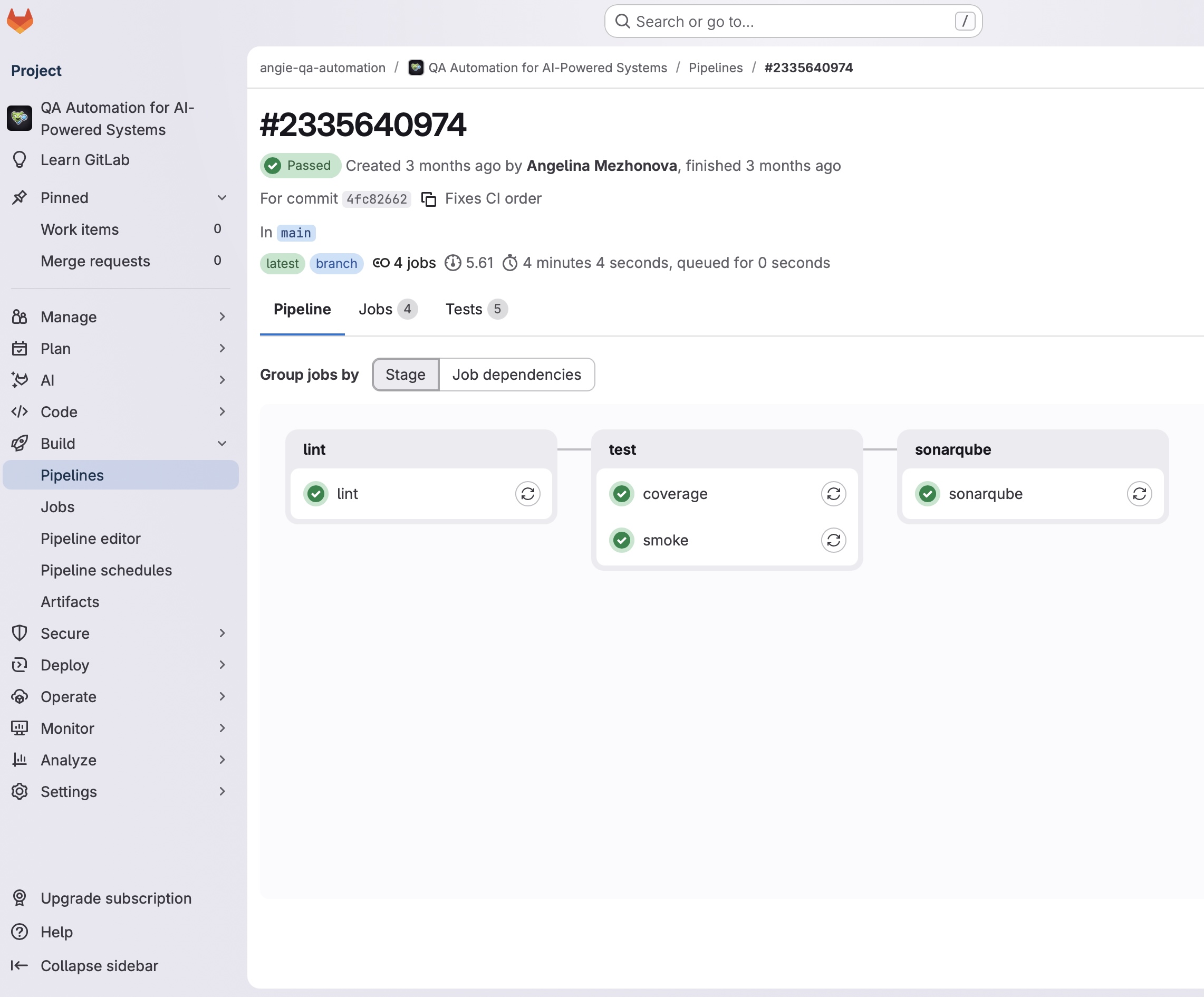Open Work items in Pinned section

pyautogui.click(x=120, y=229)
